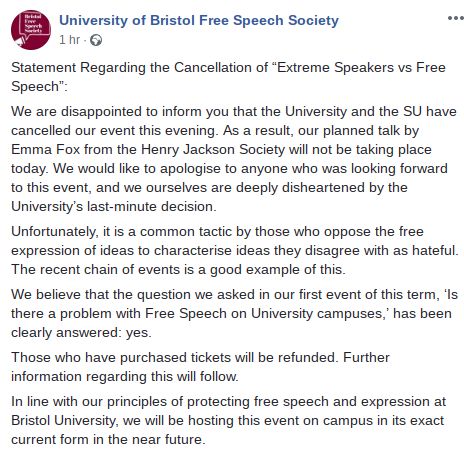Click the name 'Emma Fox' in the post
This screenshot has height=450, width=464.
coord(45,149)
